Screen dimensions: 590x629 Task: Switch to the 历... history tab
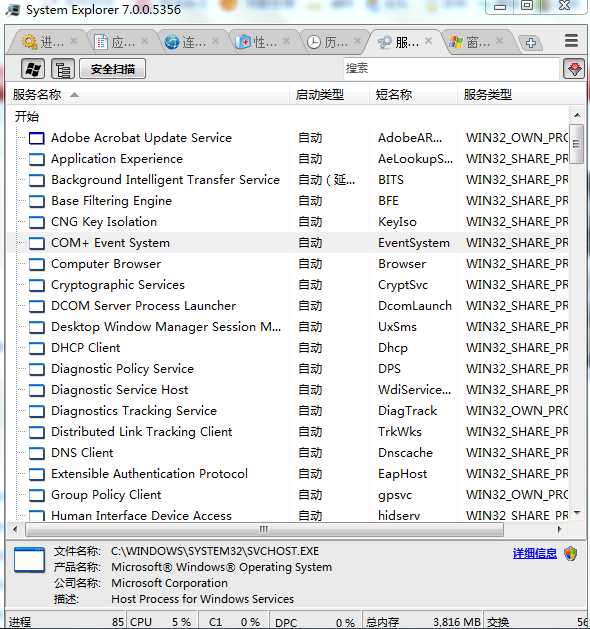(x=327, y=42)
